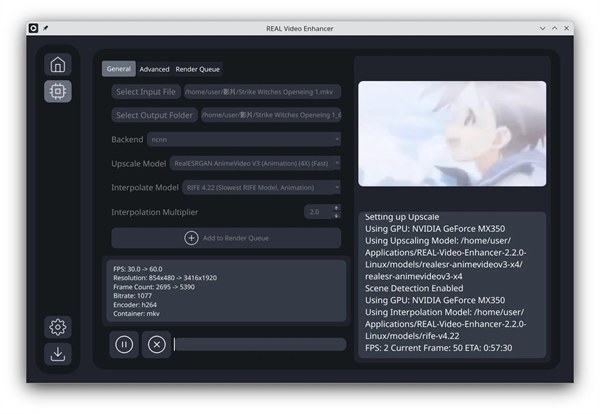Open the Backend ncnn dropdown

pos(244,139)
